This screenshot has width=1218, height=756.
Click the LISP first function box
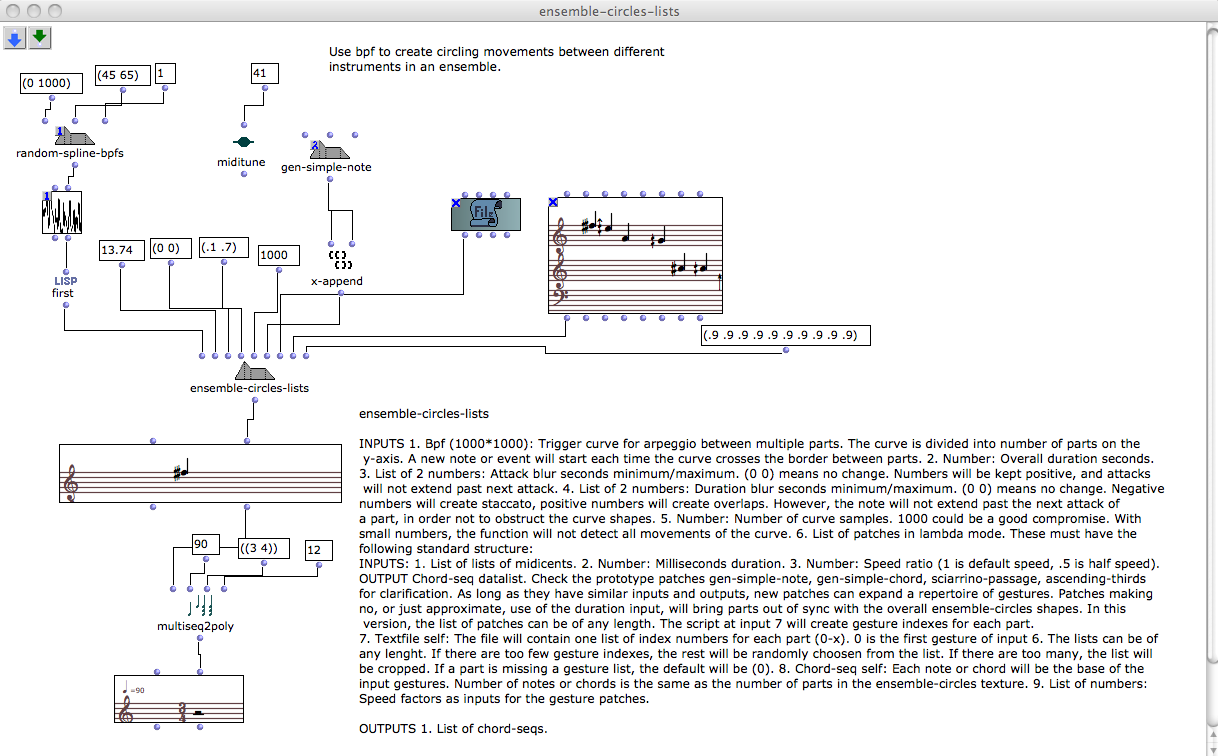[64, 287]
